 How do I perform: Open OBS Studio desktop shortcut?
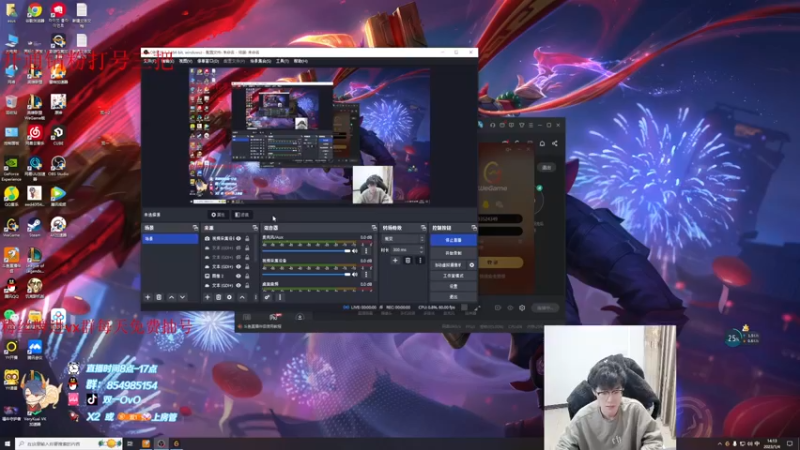pyautogui.click(x=58, y=165)
